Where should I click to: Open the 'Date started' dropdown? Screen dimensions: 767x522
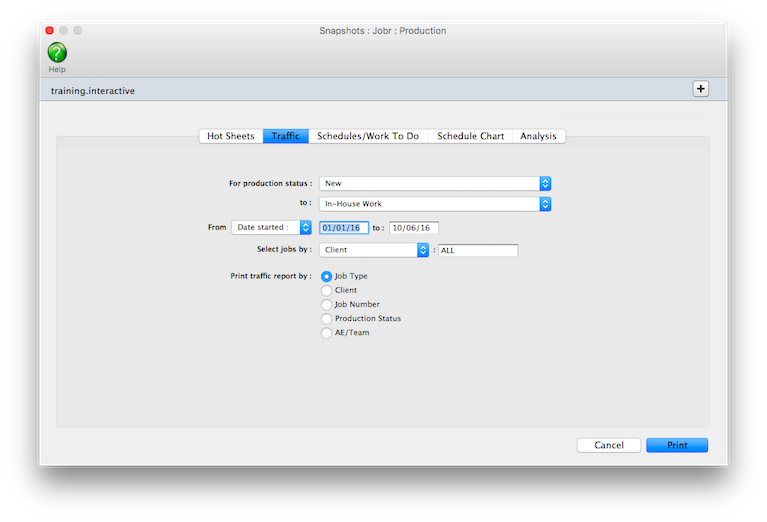pyautogui.click(x=271, y=227)
